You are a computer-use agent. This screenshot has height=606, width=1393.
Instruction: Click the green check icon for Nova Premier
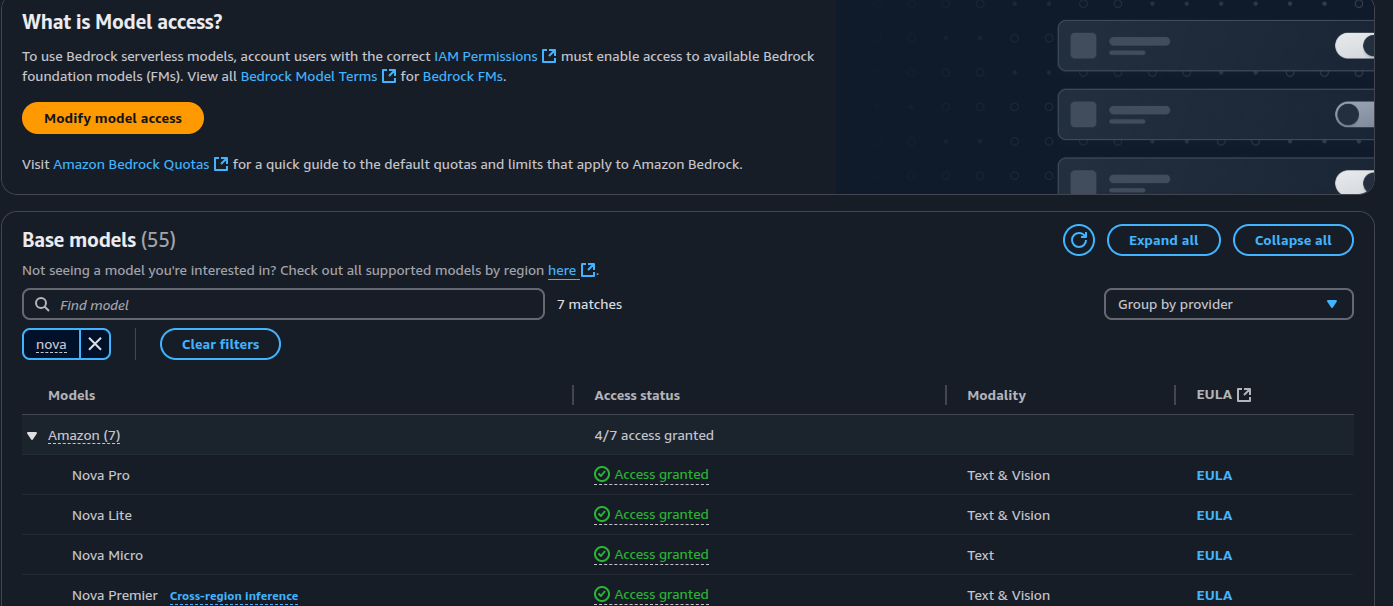pyautogui.click(x=602, y=594)
